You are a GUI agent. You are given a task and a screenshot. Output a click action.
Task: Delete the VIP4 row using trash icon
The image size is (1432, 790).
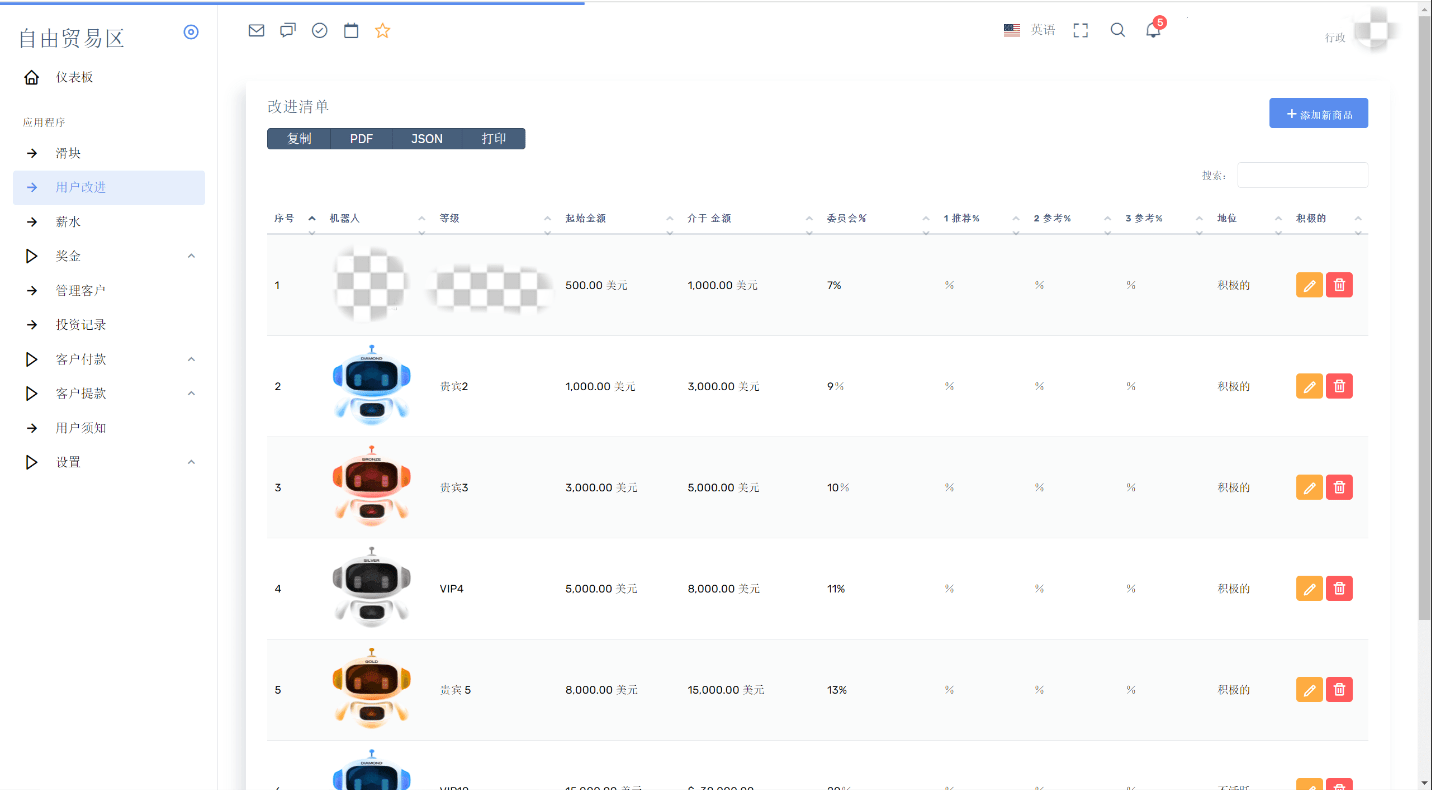click(1339, 588)
